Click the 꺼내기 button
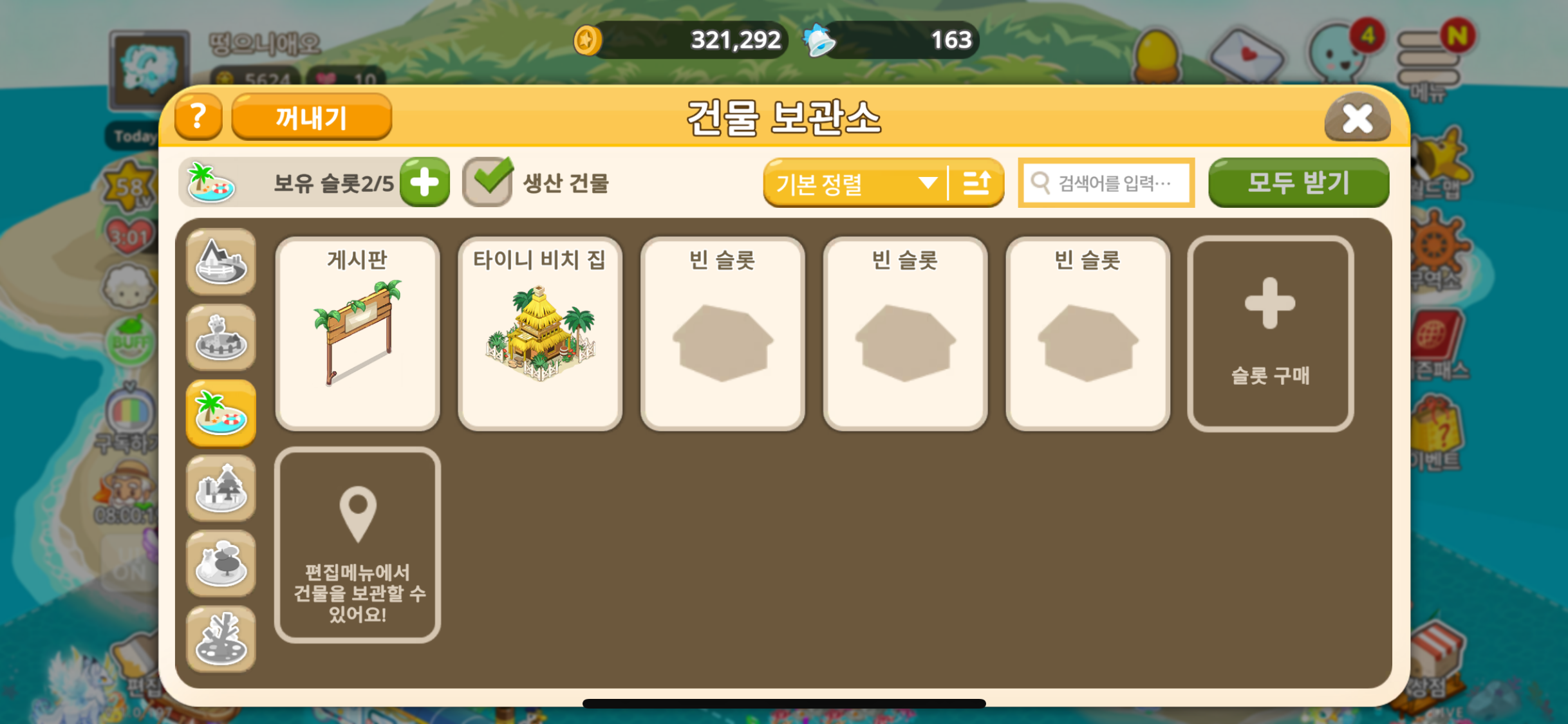 pos(312,118)
